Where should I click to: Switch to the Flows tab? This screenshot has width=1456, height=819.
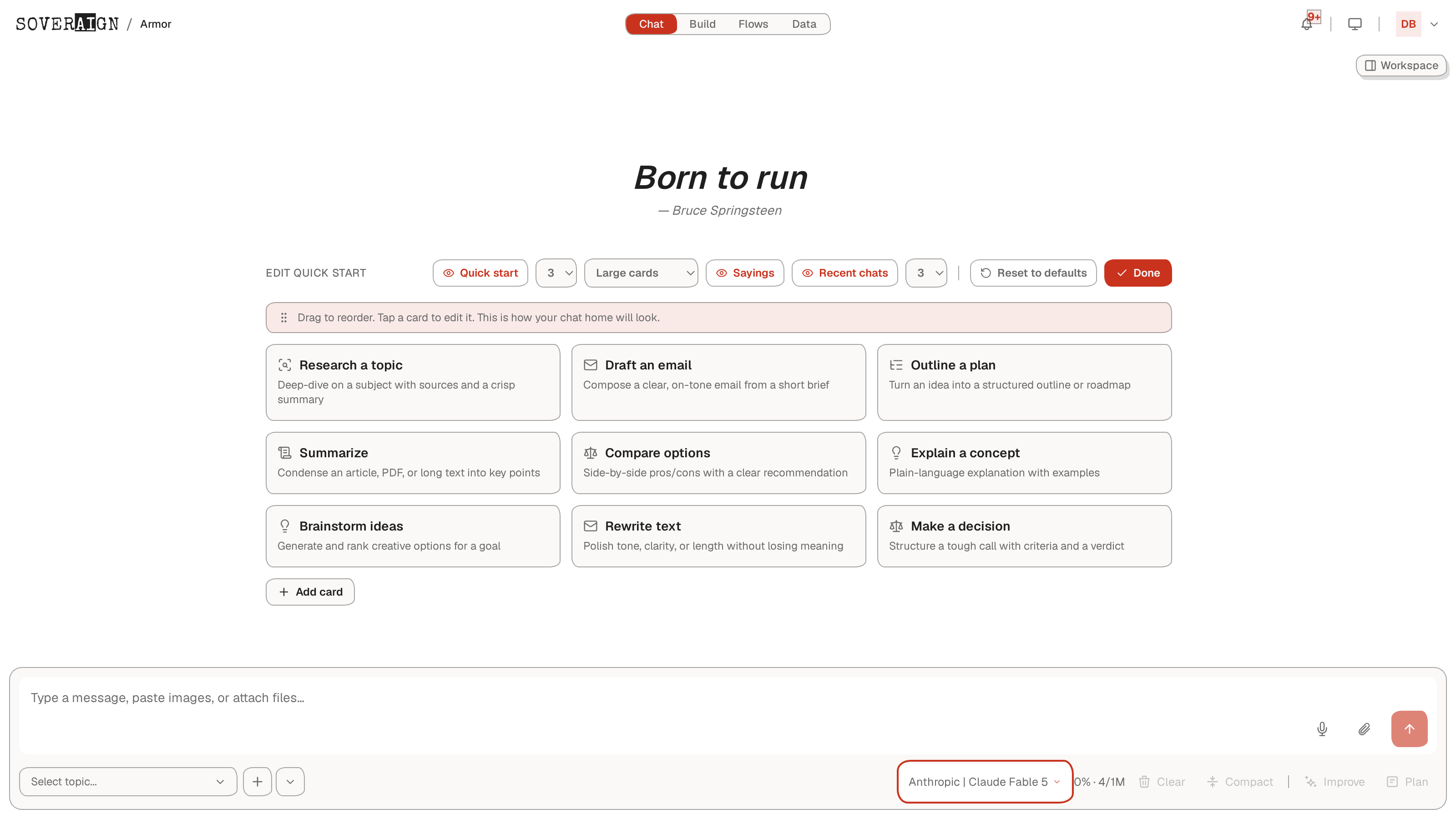point(753,24)
